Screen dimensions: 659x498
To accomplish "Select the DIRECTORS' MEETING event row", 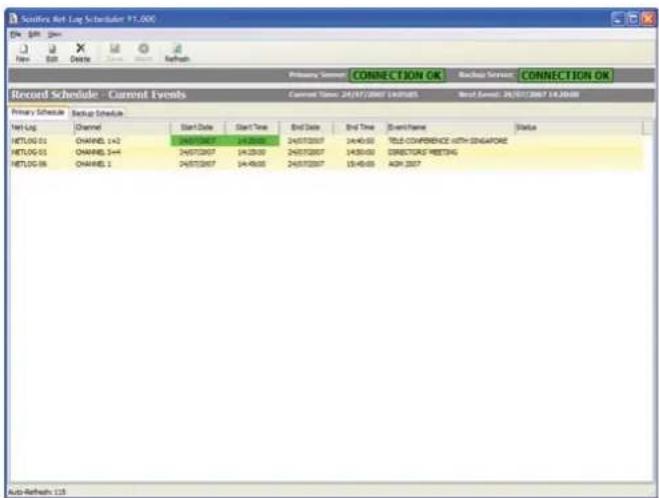I will pyautogui.click(x=326, y=152).
